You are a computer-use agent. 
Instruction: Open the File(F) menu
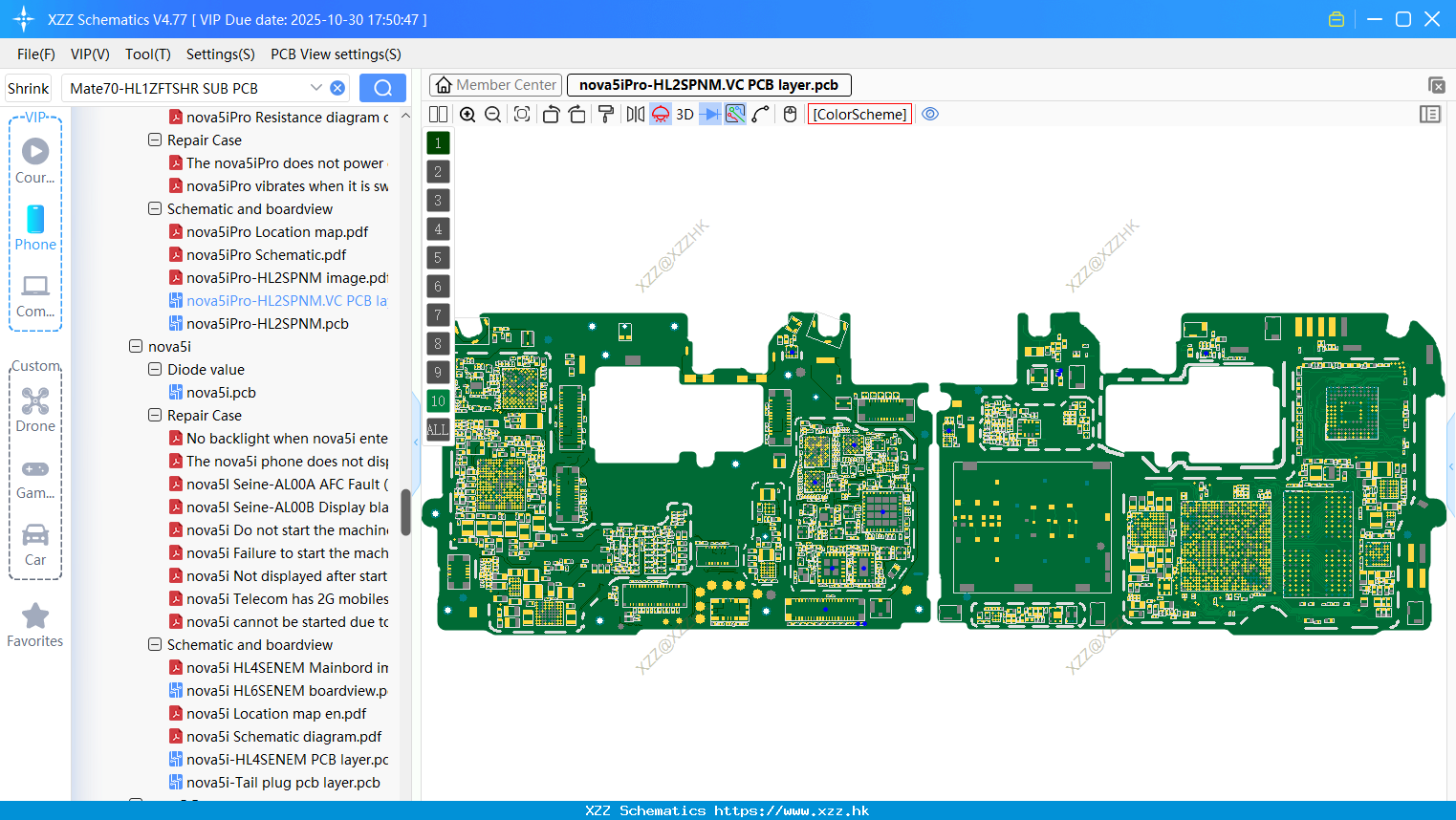coord(36,54)
